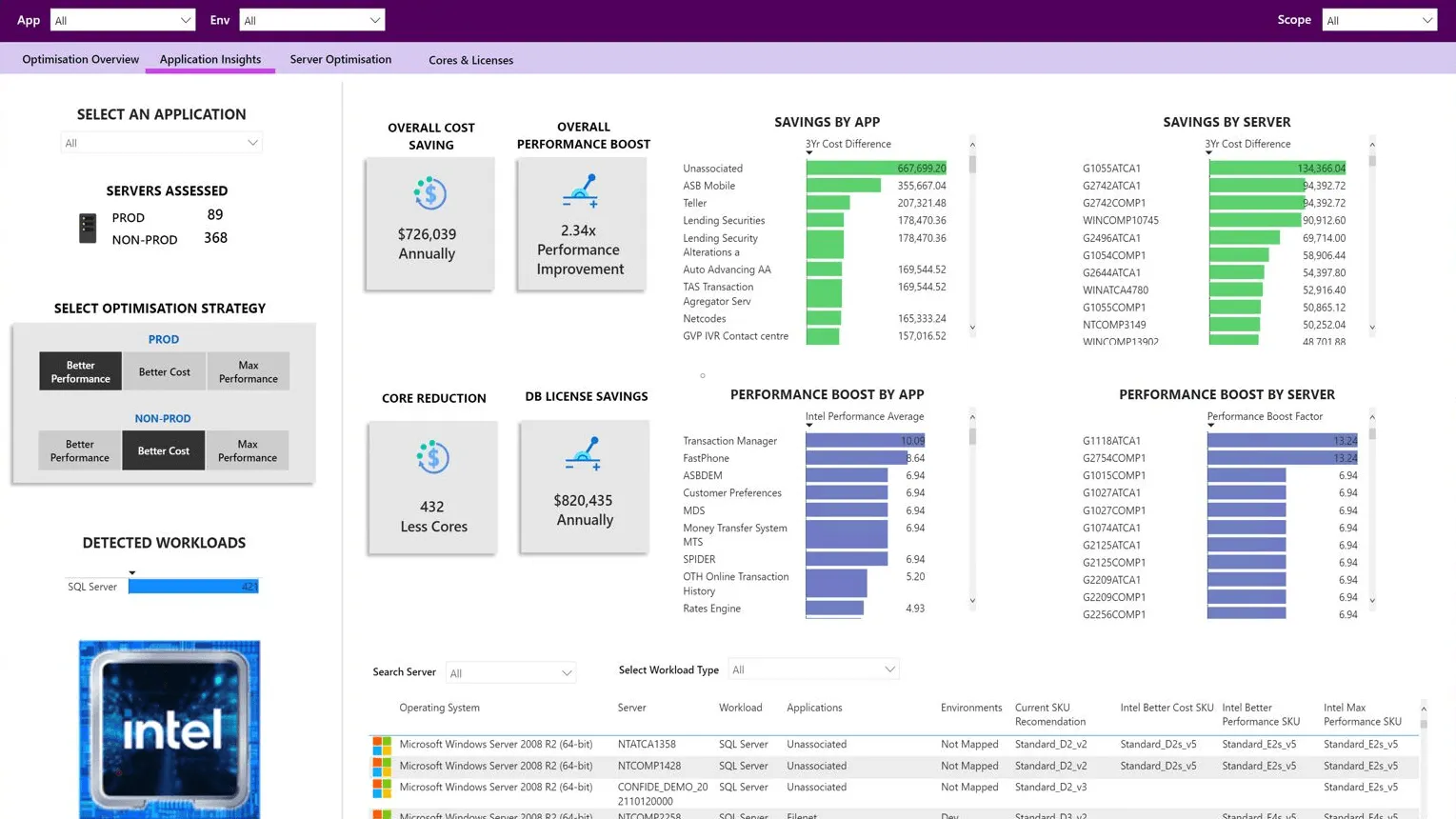Open the Application Insights tab
The width and height of the screenshot is (1456, 819).
[x=210, y=59]
